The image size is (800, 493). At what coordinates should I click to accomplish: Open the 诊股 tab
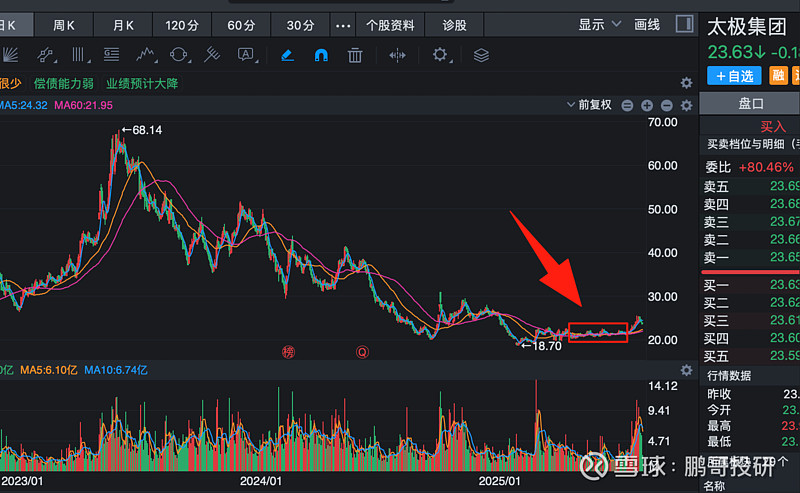455,25
